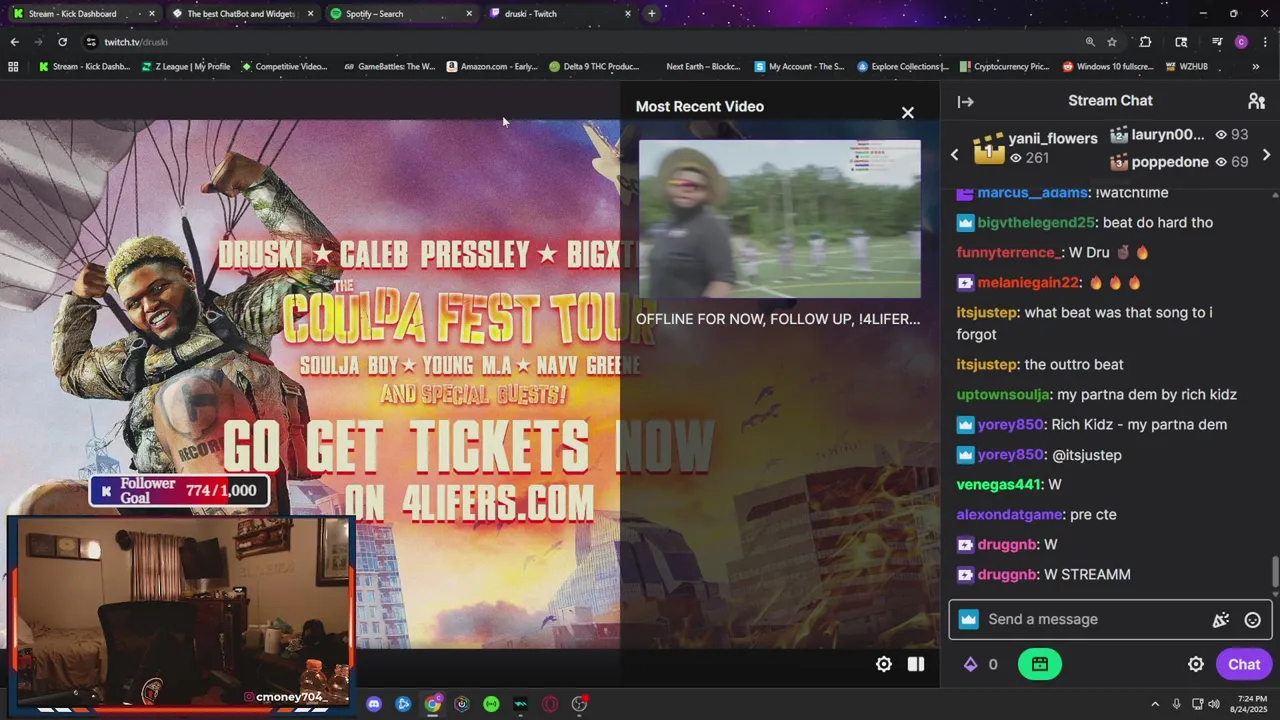Open a new browser tab
The image size is (1280, 720).
(x=651, y=14)
